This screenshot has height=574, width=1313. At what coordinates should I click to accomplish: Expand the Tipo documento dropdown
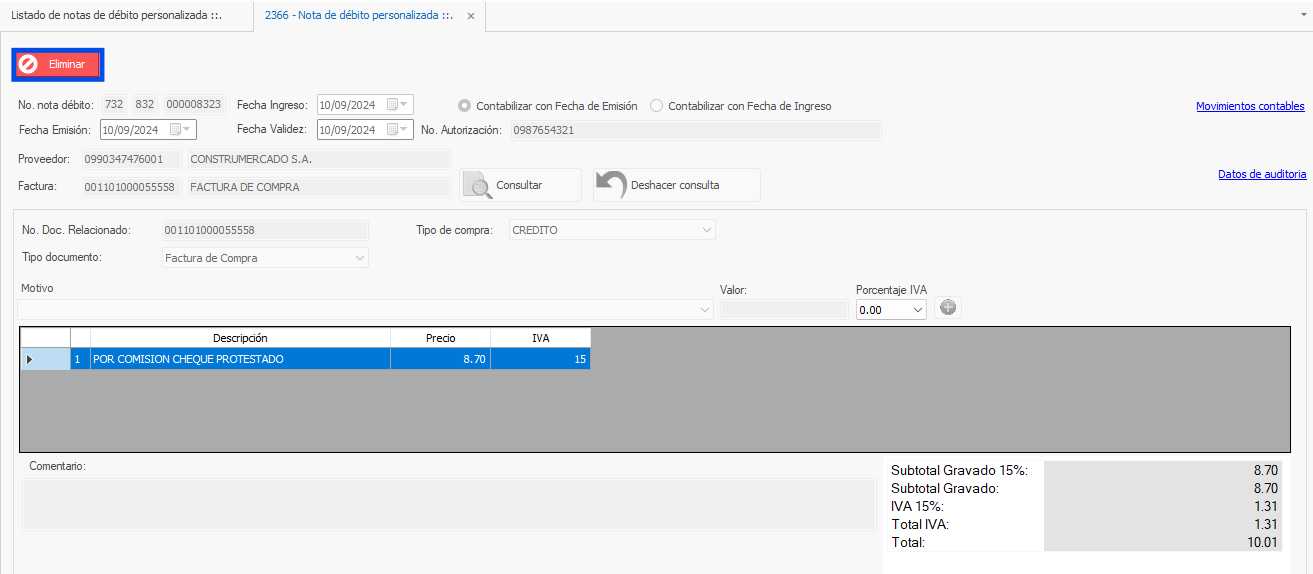point(360,258)
